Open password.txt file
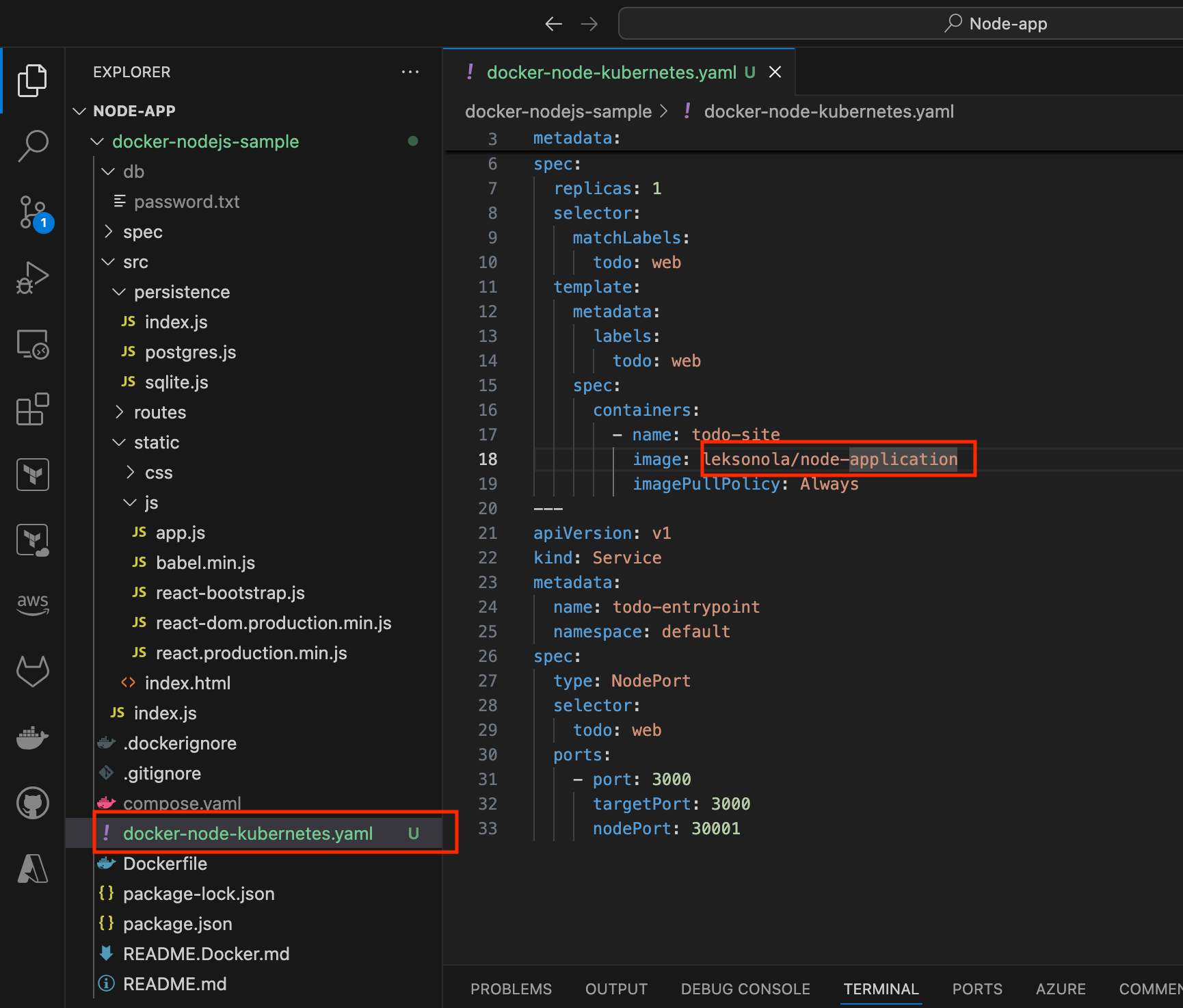 [x=187, y=202]
